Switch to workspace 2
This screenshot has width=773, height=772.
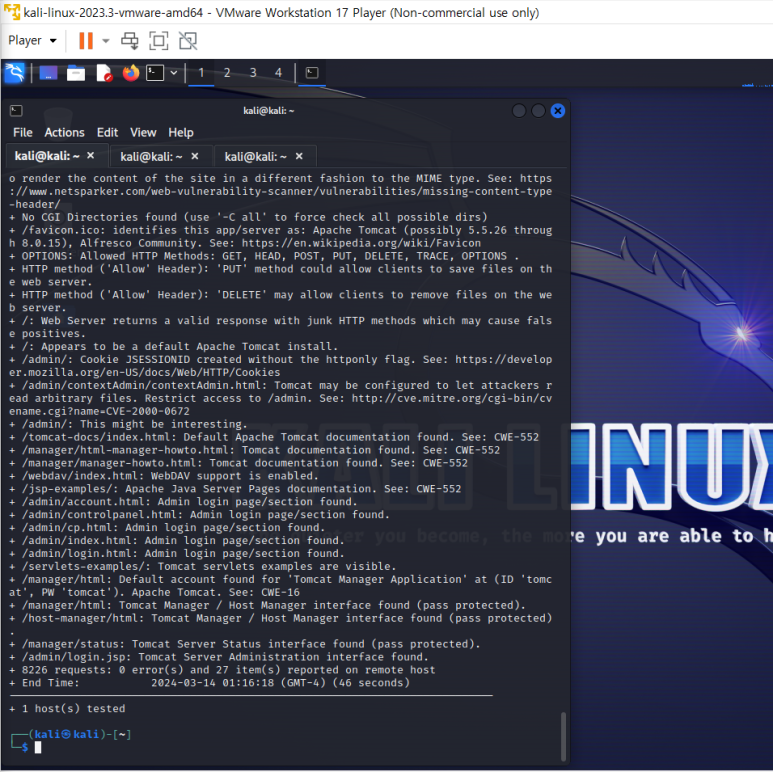click(x=227, y=73)
